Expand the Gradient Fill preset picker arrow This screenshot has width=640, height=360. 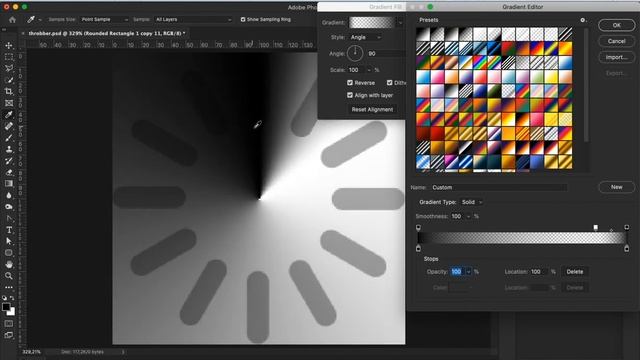click(x=400, y=23)
